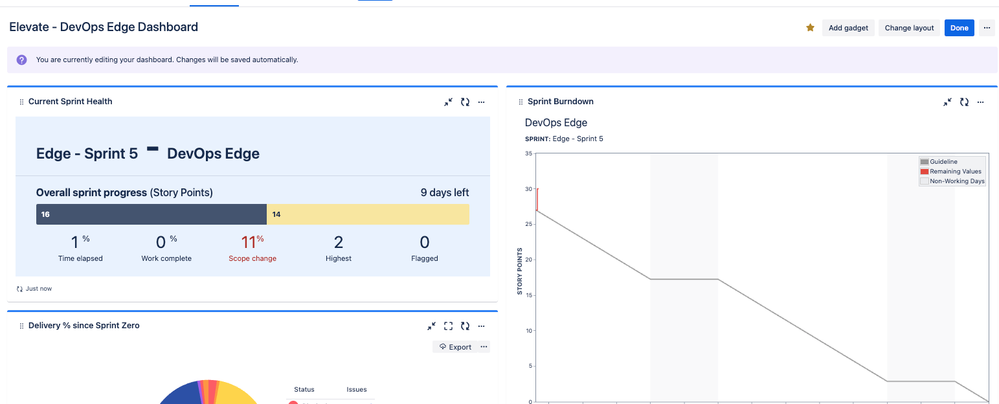This screenshot has height=404, width=999.
Task: Click Guideline legend swatch in burndown
Action: pos(924,162)
